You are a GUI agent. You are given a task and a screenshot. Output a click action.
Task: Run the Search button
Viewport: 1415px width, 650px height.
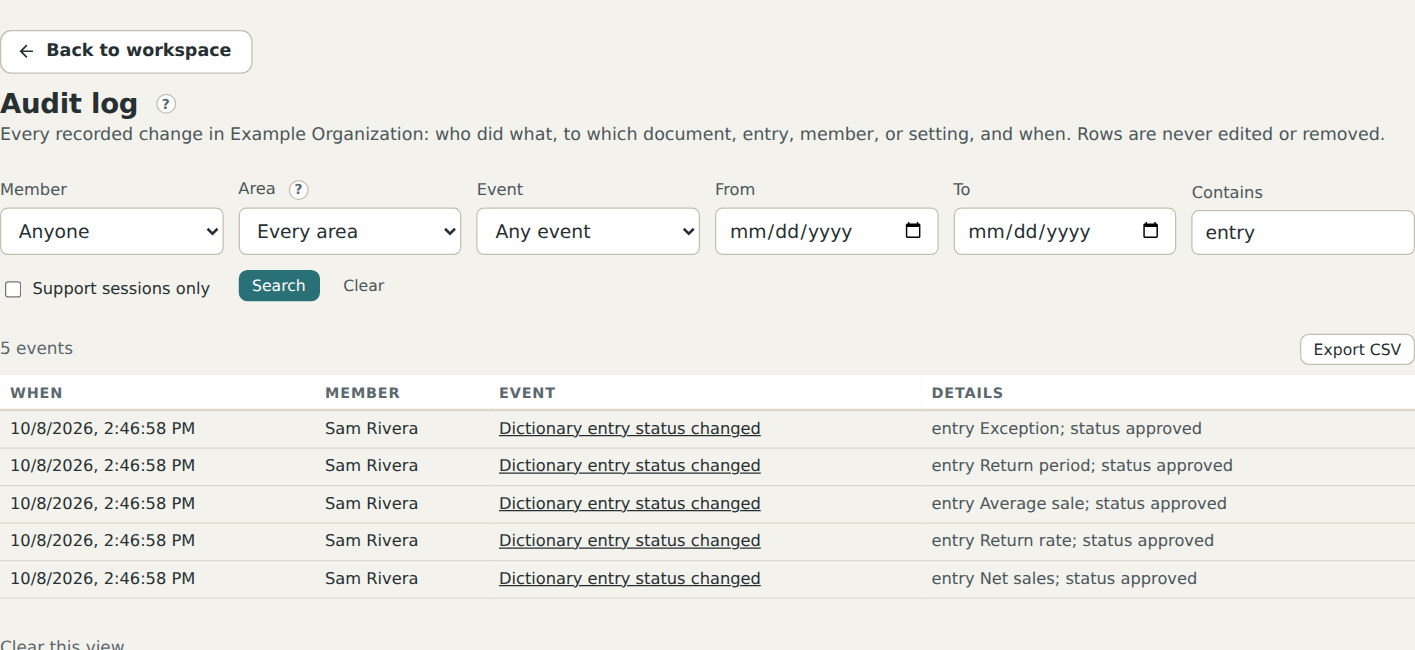pos(279,286)
